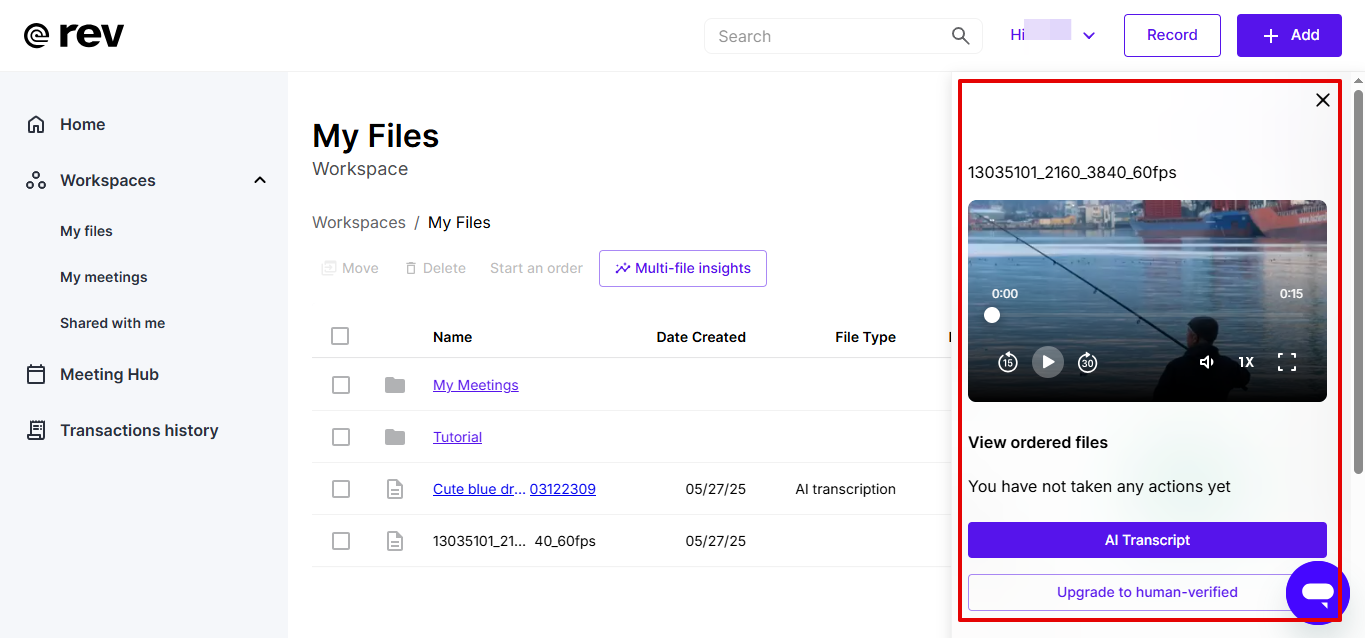This screenshot has width=1365, height=638.
Task: Collapse the Workspaces sidebar section
Action: 260,181
